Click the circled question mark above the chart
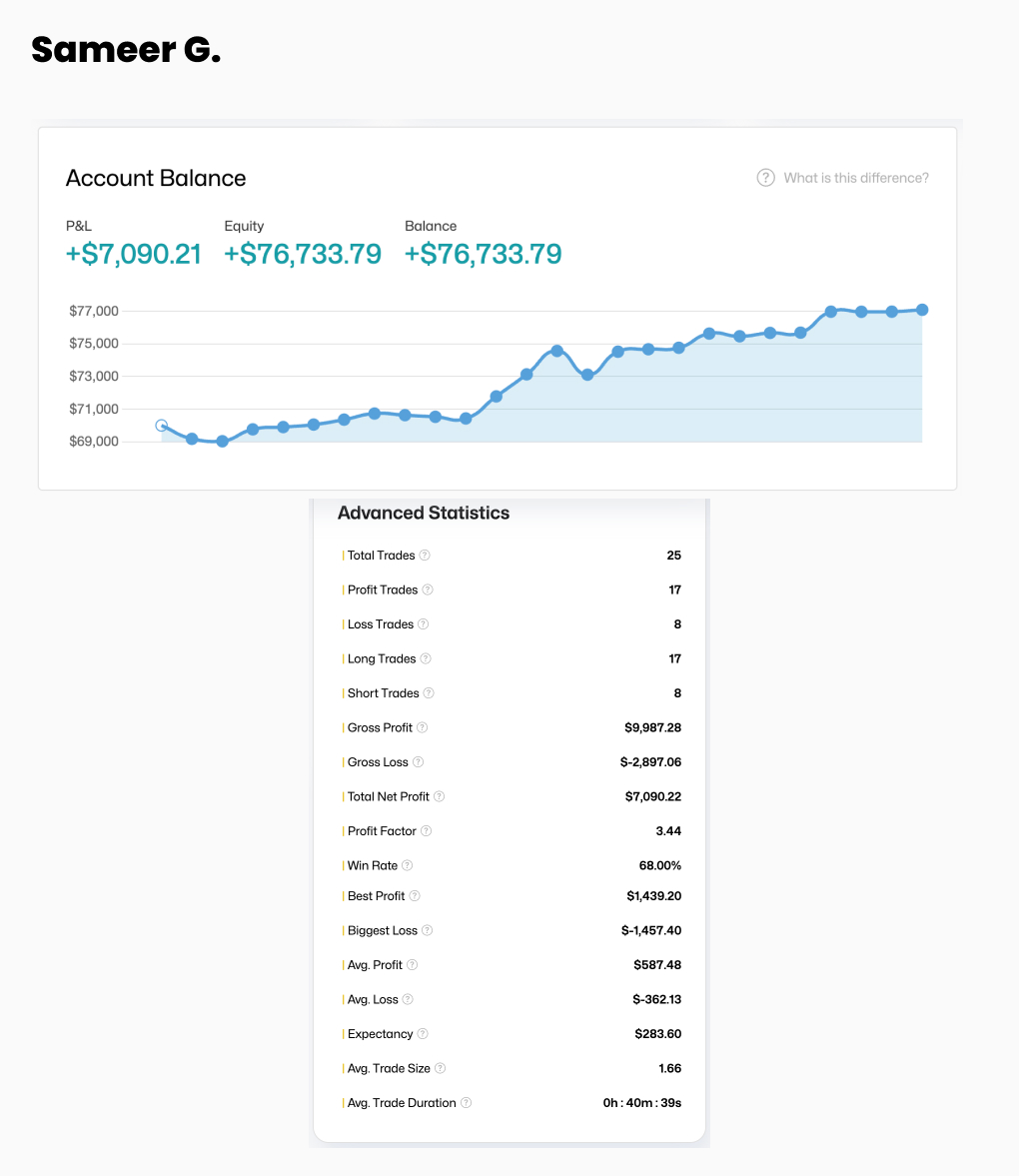 point(765,178)
